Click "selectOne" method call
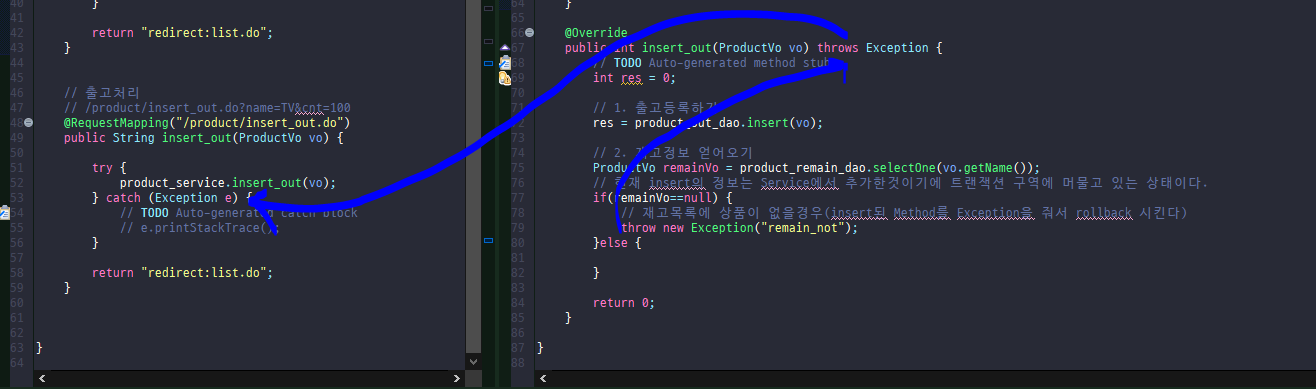This screenshot has height=389, width=1316. 904,168
